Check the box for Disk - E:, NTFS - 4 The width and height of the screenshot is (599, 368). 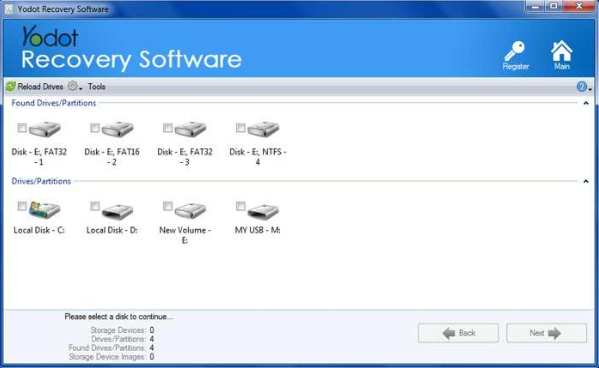pyautogui.click(x=241, y=128)
